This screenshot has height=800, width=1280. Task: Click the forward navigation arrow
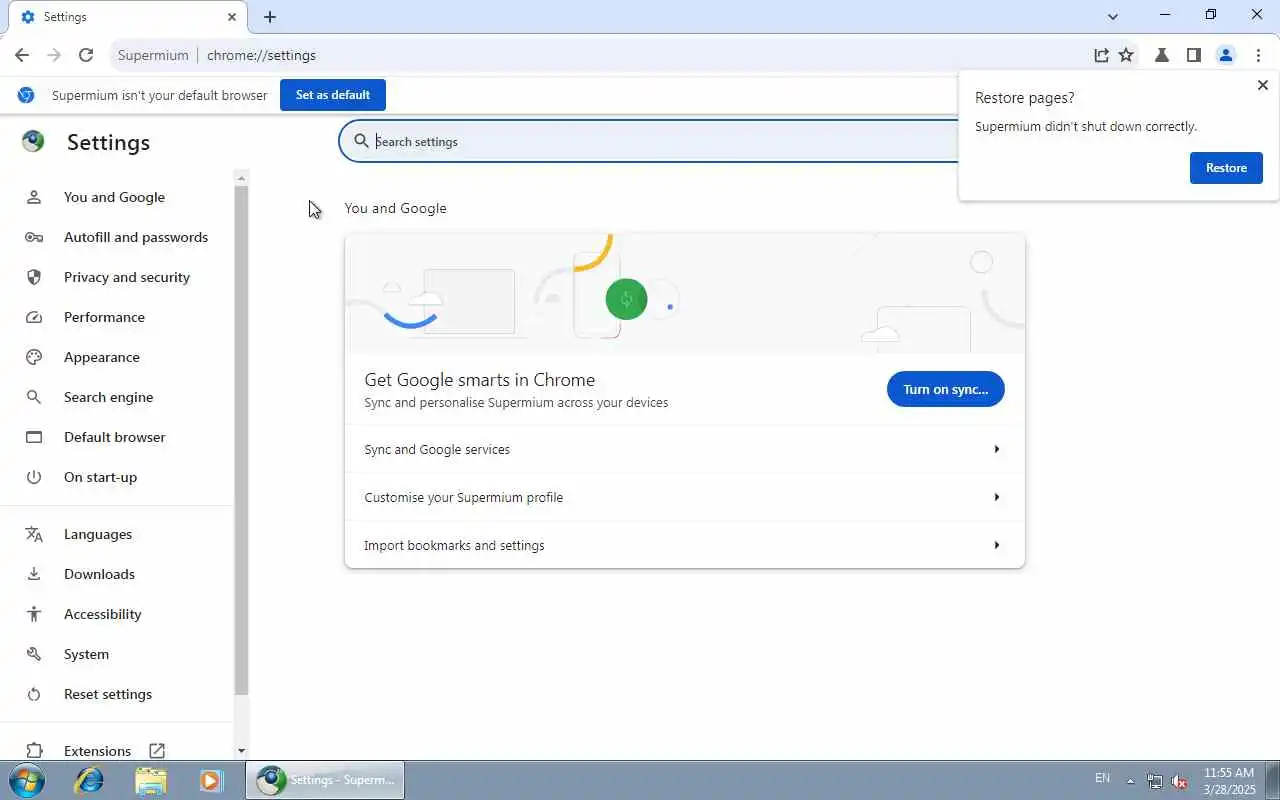point(54,55)
